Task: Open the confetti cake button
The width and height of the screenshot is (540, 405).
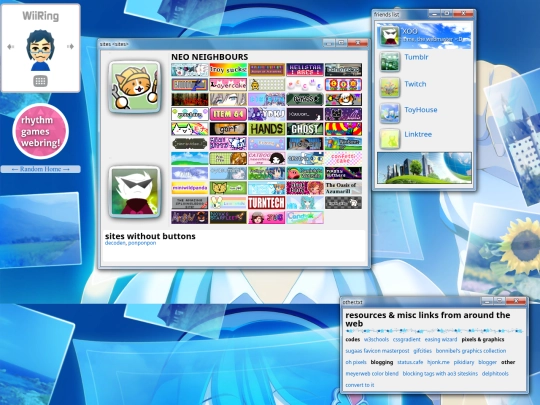Action: click(x=343, y=158)
